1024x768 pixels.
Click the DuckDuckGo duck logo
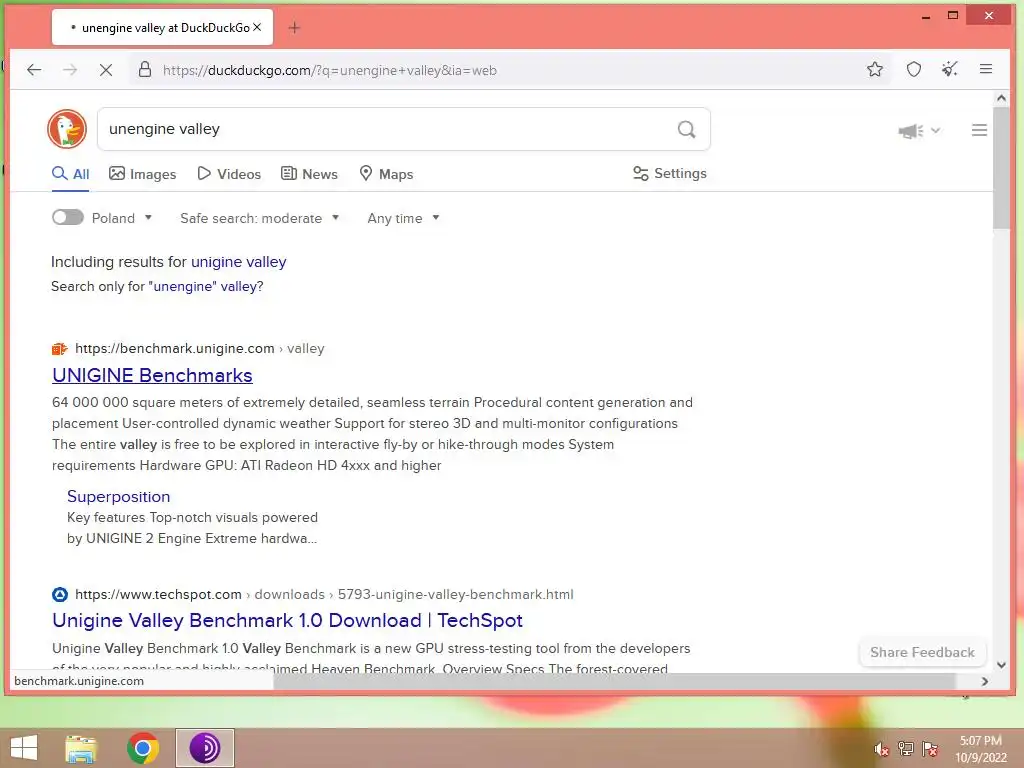click(x=67, y=129)
